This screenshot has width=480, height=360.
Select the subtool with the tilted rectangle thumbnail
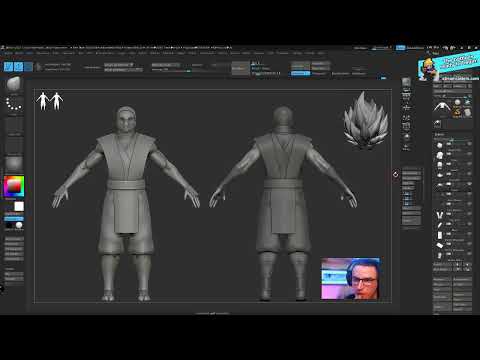click(x=440, y=245)
